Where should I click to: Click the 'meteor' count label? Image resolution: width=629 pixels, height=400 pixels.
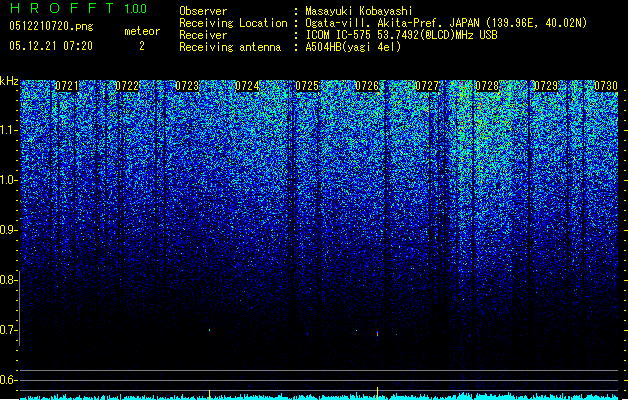click(142, 31)
